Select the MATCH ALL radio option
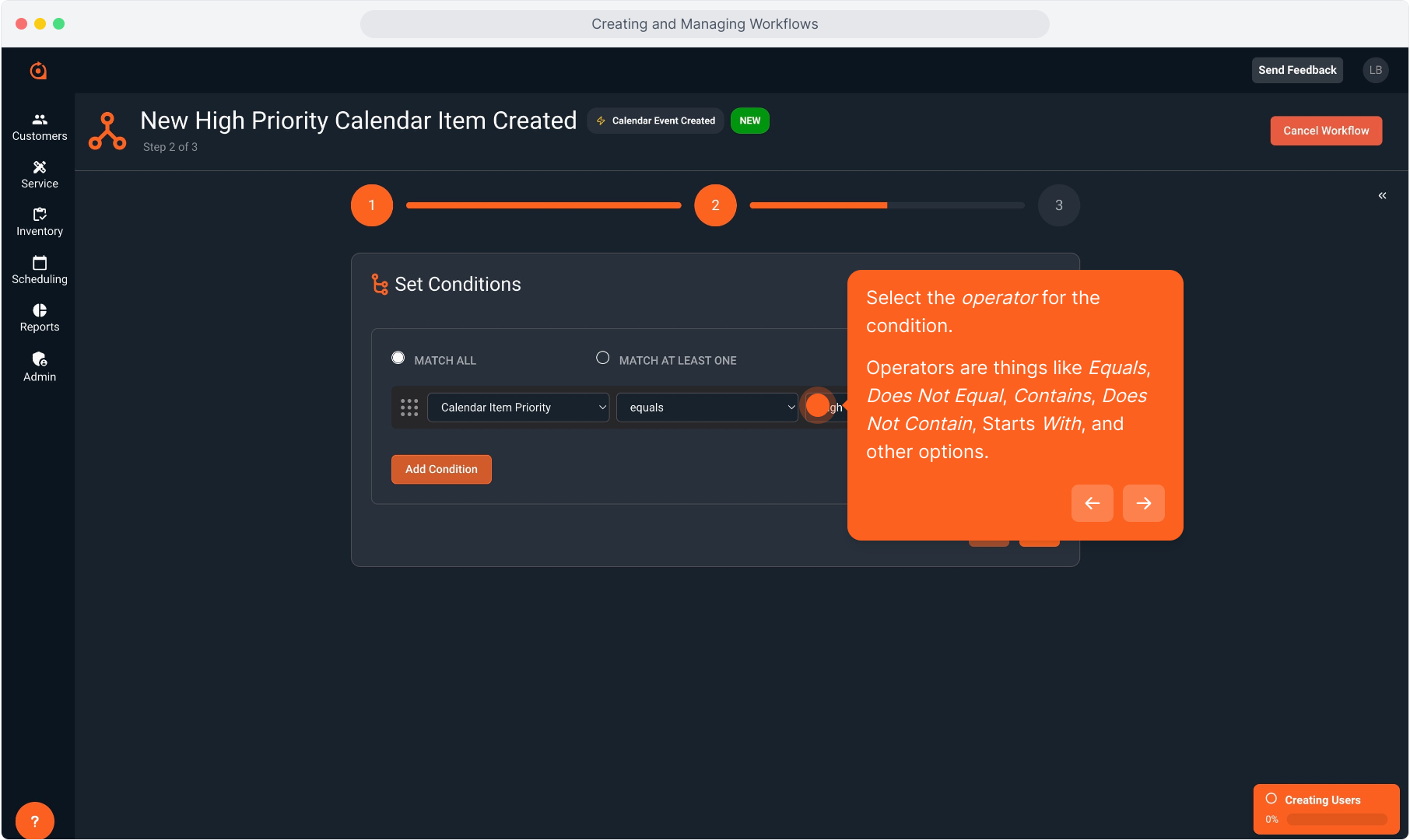The image size is (1410, 840). click(398, 358)
